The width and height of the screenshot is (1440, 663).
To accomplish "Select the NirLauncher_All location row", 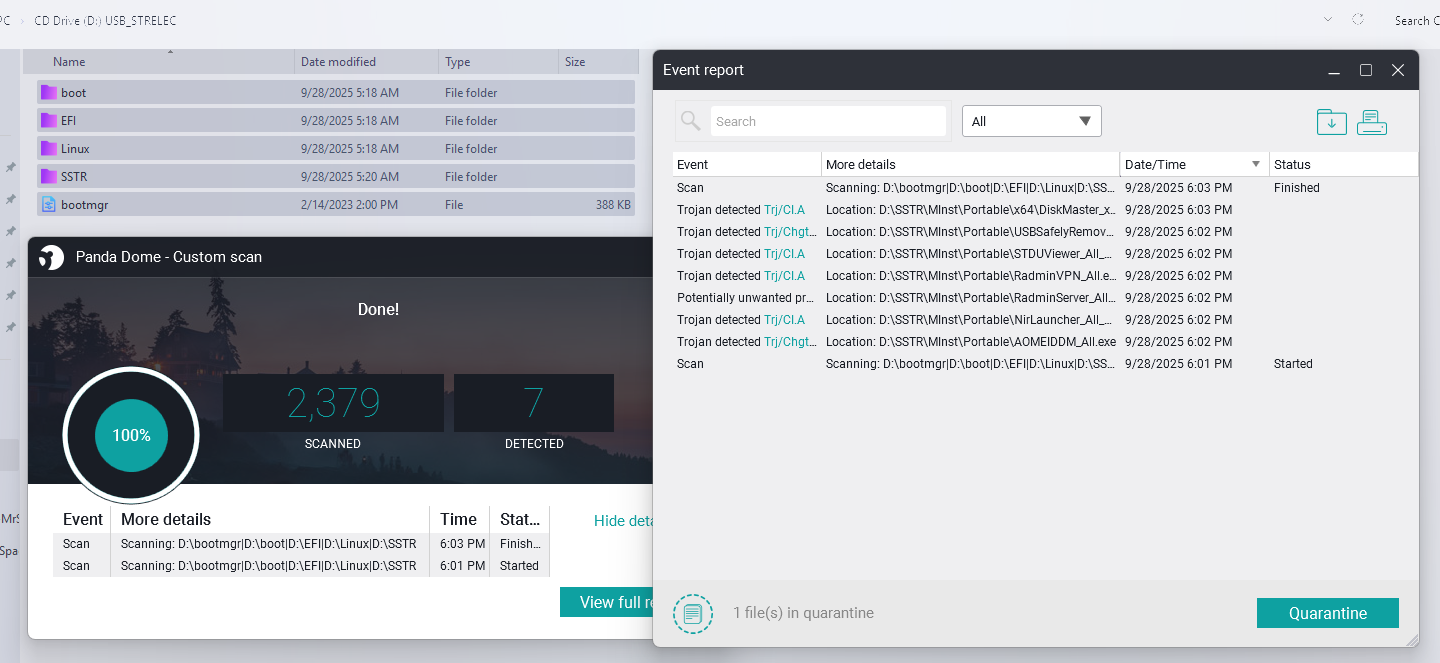I will coord(1045,320).
